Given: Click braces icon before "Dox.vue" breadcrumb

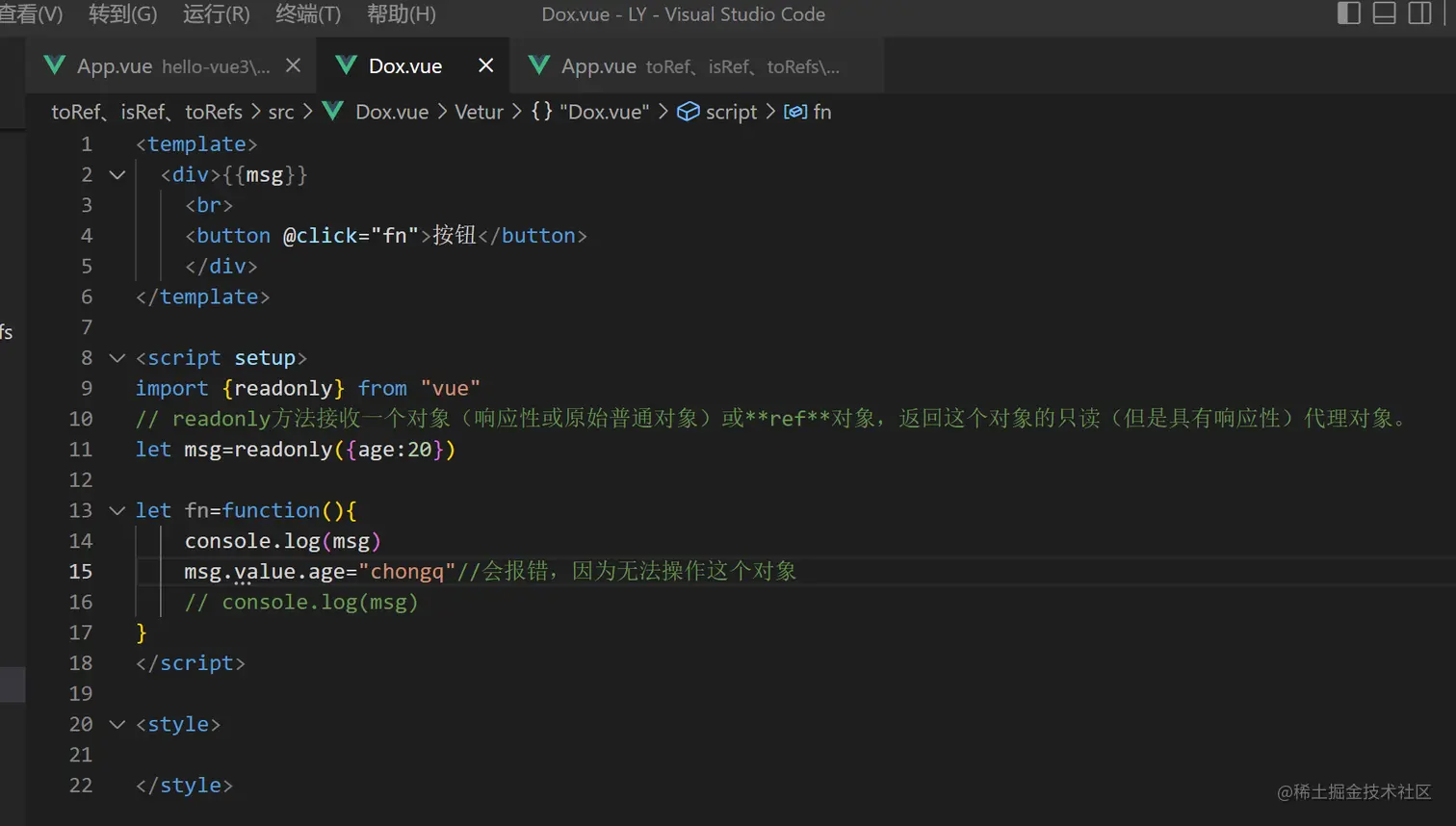Looking at the screenshot, I should [541, 112].
